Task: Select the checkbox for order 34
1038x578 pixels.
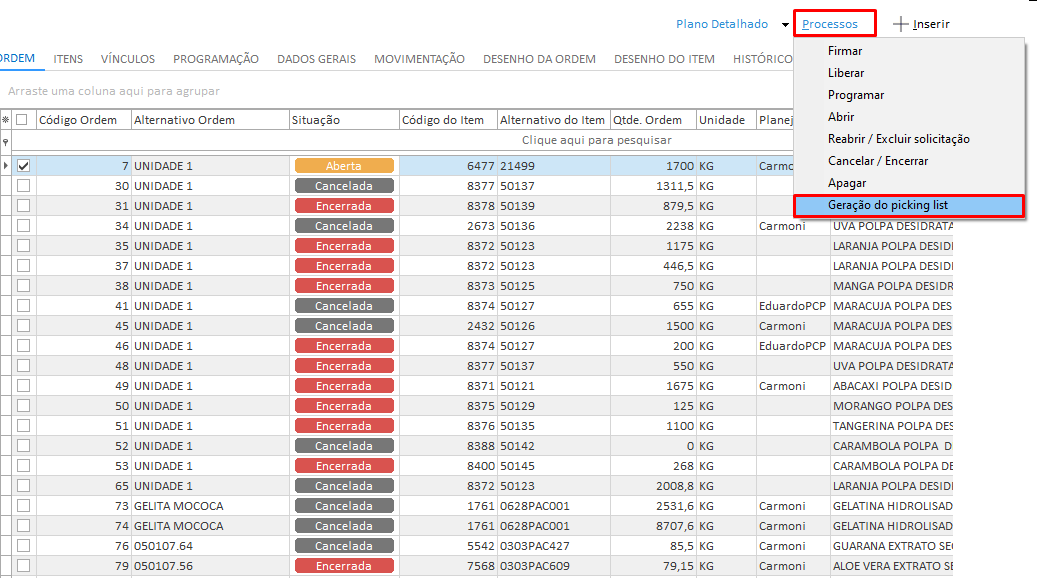Action: tap(24, 226)
